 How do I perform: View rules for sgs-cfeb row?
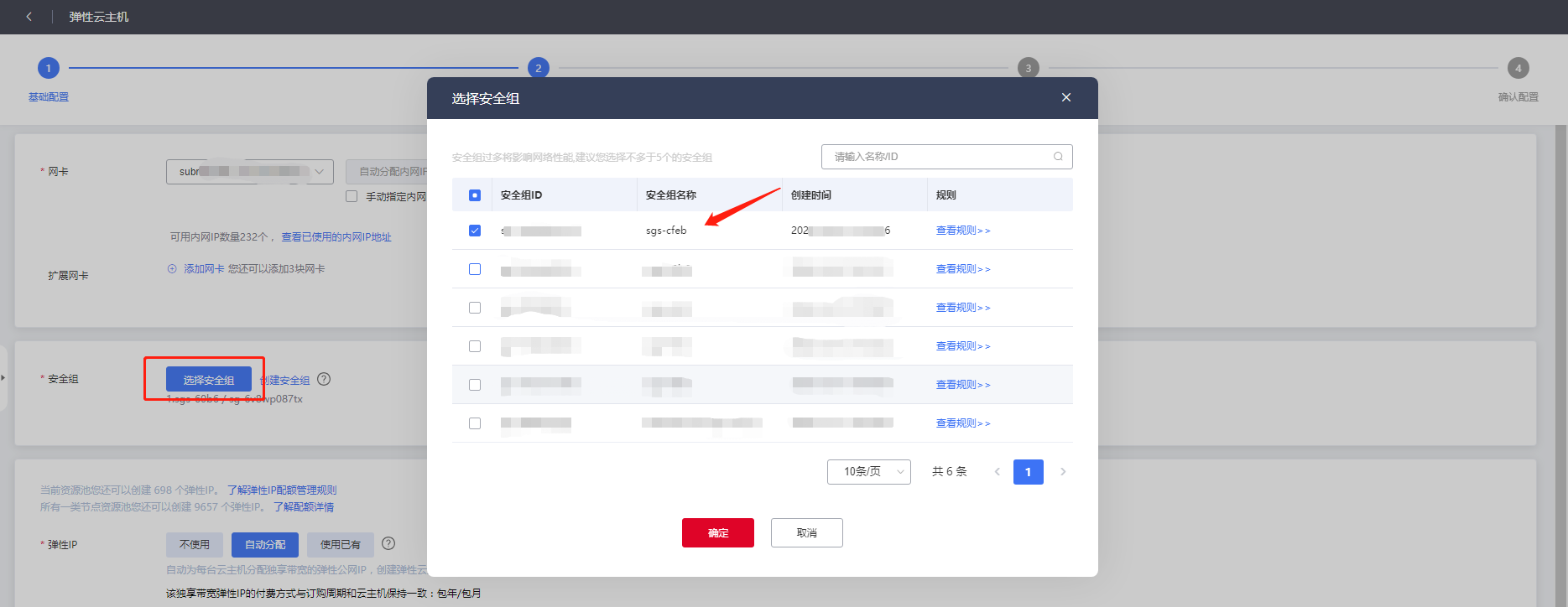coord(963,231)
